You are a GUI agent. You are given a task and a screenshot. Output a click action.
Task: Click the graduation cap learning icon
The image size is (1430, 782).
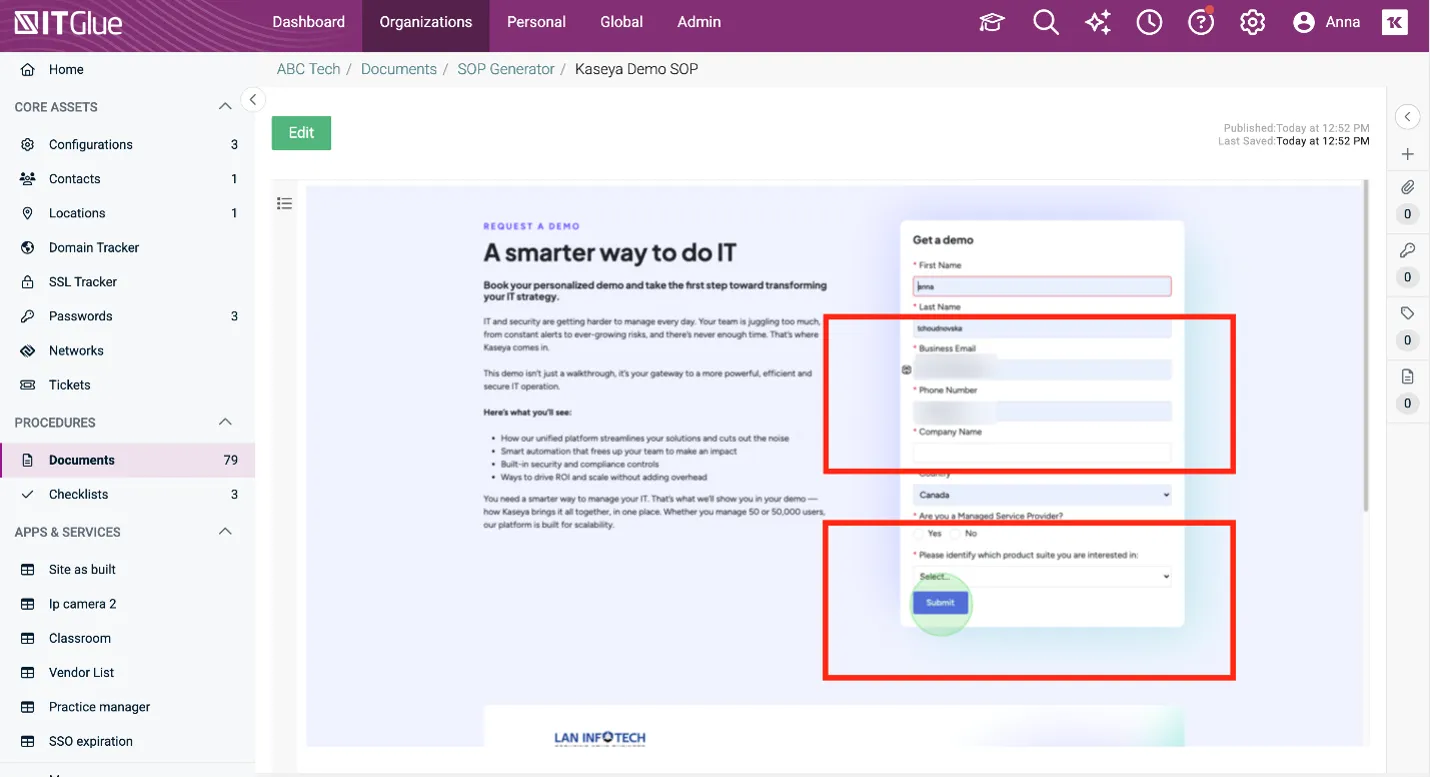coord(991,22)
